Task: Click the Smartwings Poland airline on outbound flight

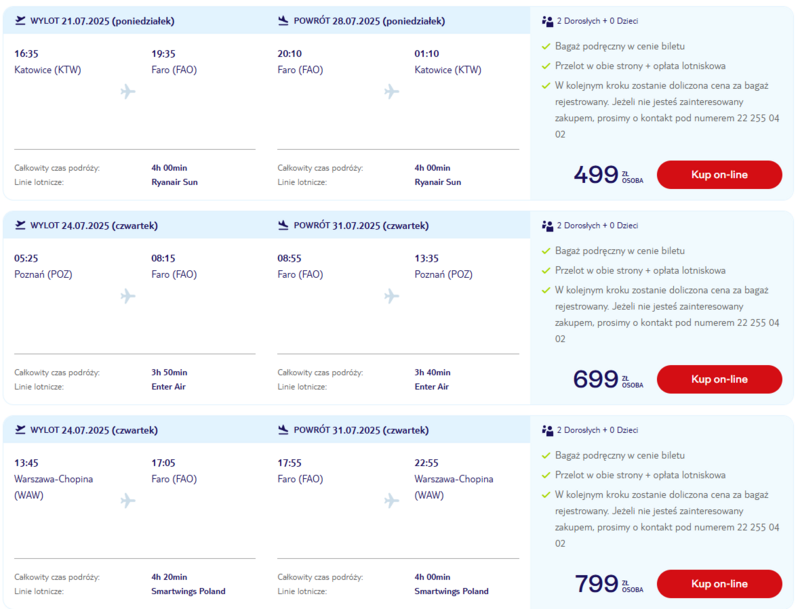Action: point(188,591)
